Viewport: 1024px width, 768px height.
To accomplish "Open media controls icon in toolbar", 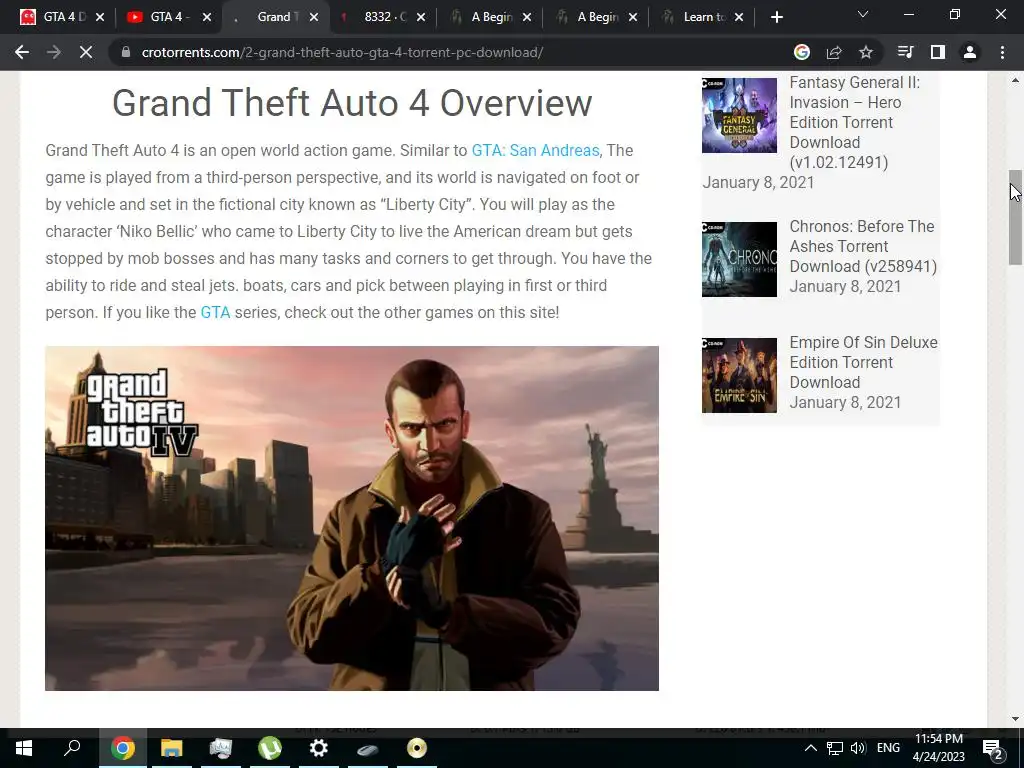I will pyautogui.click(x=905, y=52).
